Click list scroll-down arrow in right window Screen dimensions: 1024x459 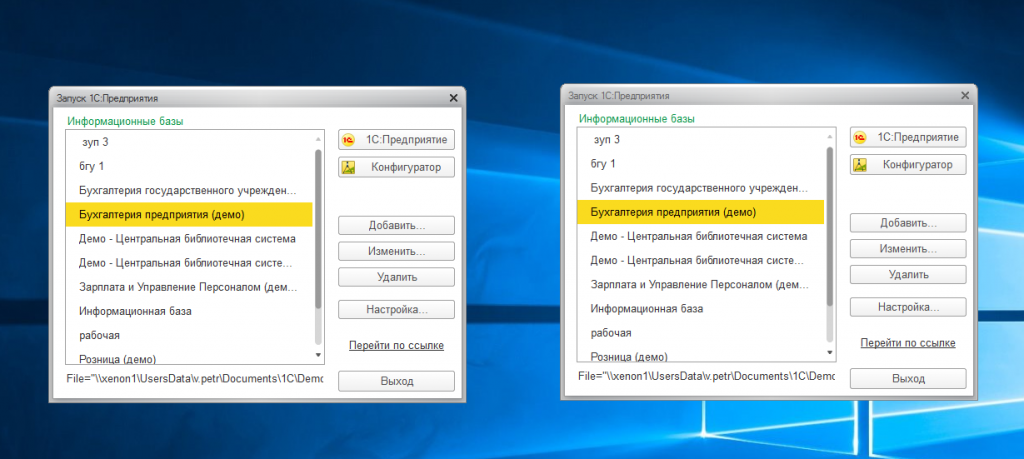pyautogui.click(x=830, y=353)
